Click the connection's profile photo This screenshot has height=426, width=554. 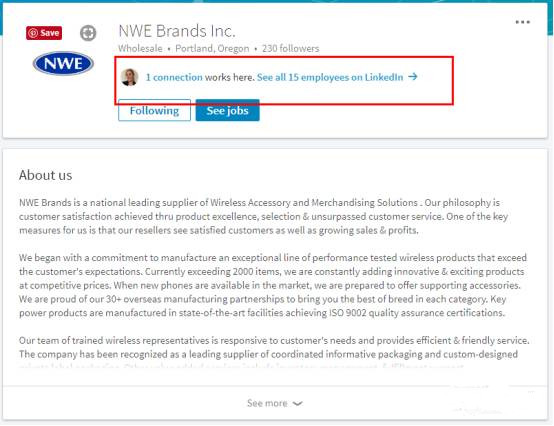[129, 77]
